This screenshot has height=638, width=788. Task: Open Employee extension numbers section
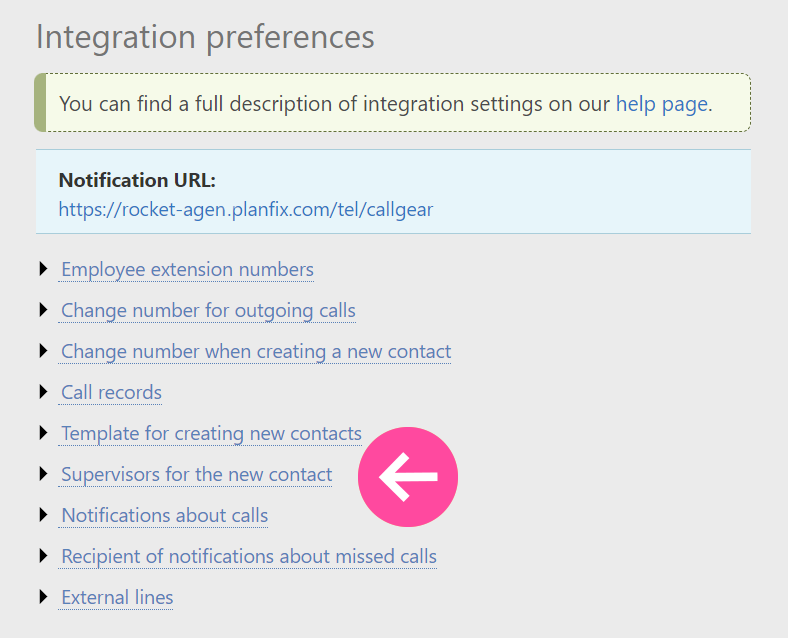tap(187, 270)
